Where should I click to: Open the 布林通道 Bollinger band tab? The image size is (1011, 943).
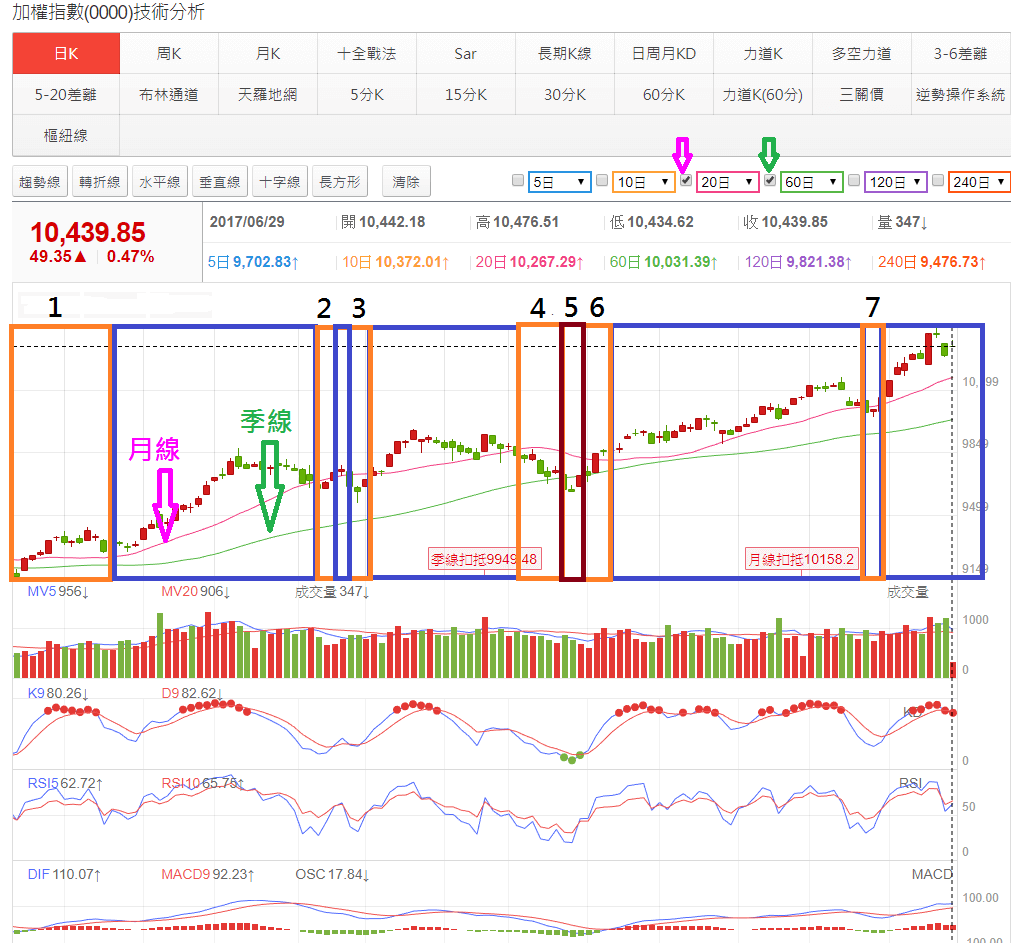tap(169, 95)
